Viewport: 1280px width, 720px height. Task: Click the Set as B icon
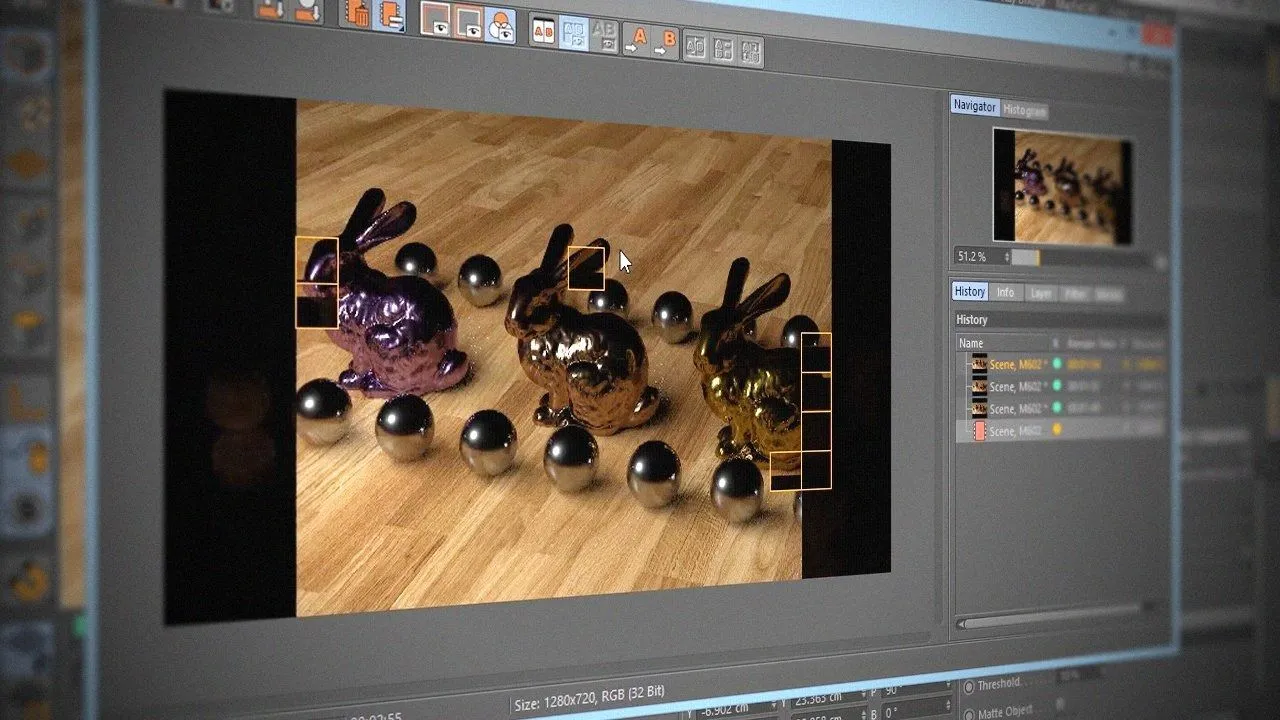coord(666,41)
